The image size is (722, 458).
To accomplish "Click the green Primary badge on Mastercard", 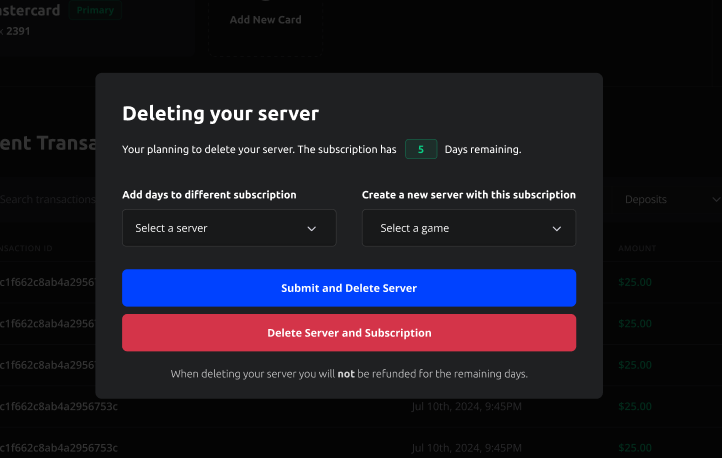I will click(x=95, y=11).
